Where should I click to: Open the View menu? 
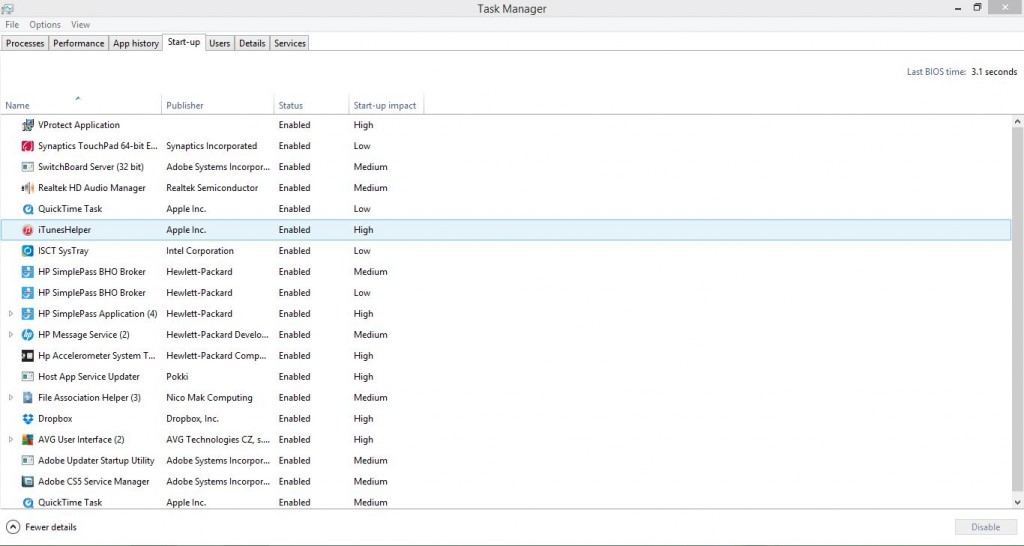point(80,25)
